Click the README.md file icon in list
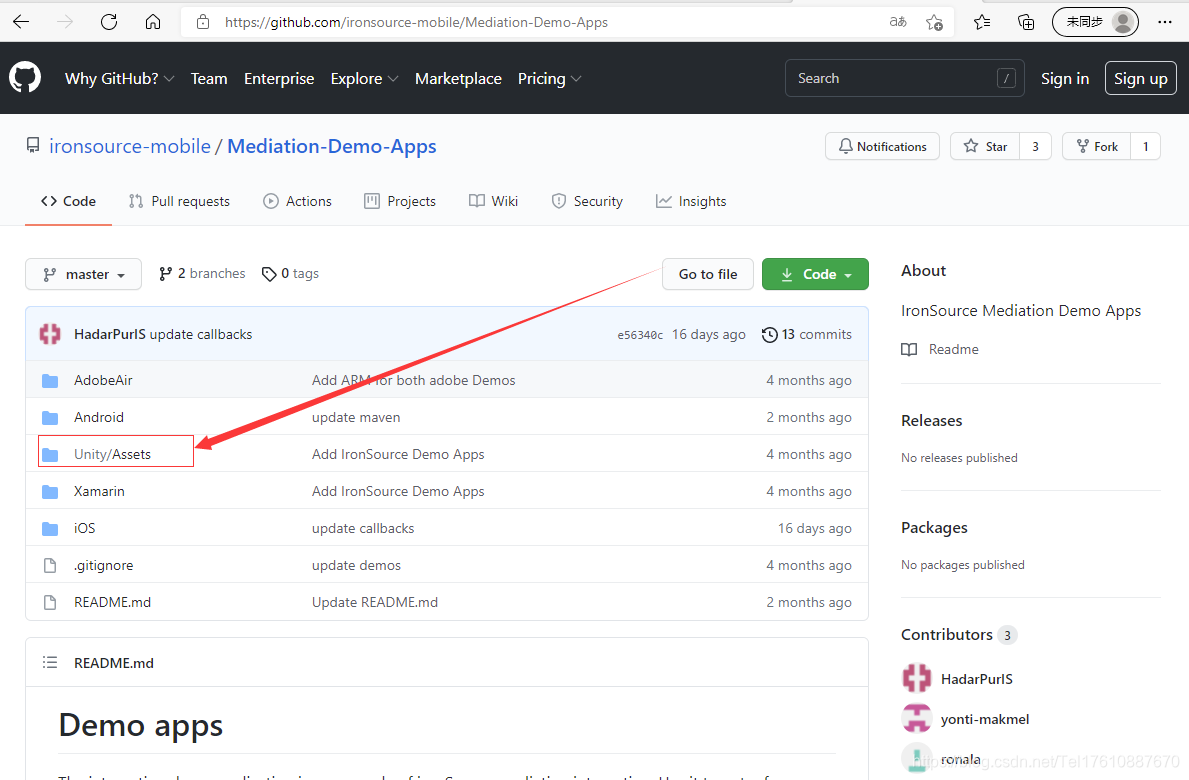Screen dimensions: 1189x780 click(x=50, y=603)
